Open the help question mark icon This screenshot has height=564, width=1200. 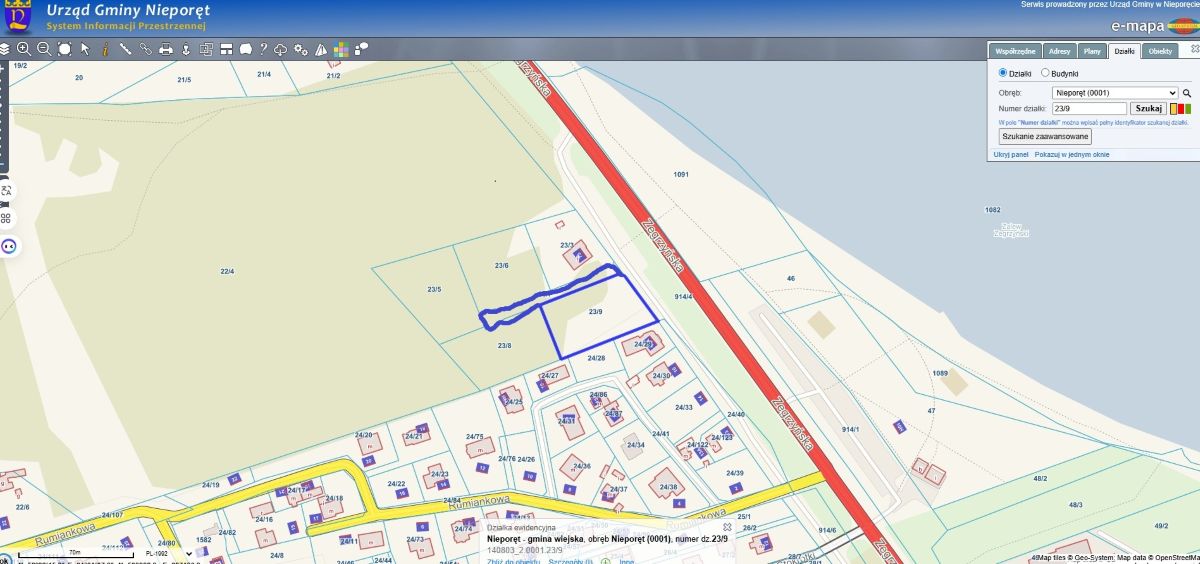click(263, 48)
